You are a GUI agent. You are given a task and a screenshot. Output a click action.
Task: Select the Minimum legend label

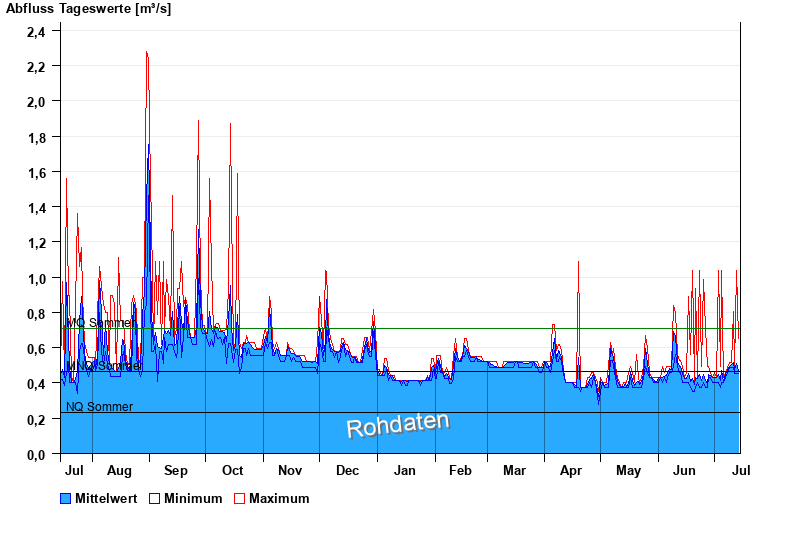193,498
